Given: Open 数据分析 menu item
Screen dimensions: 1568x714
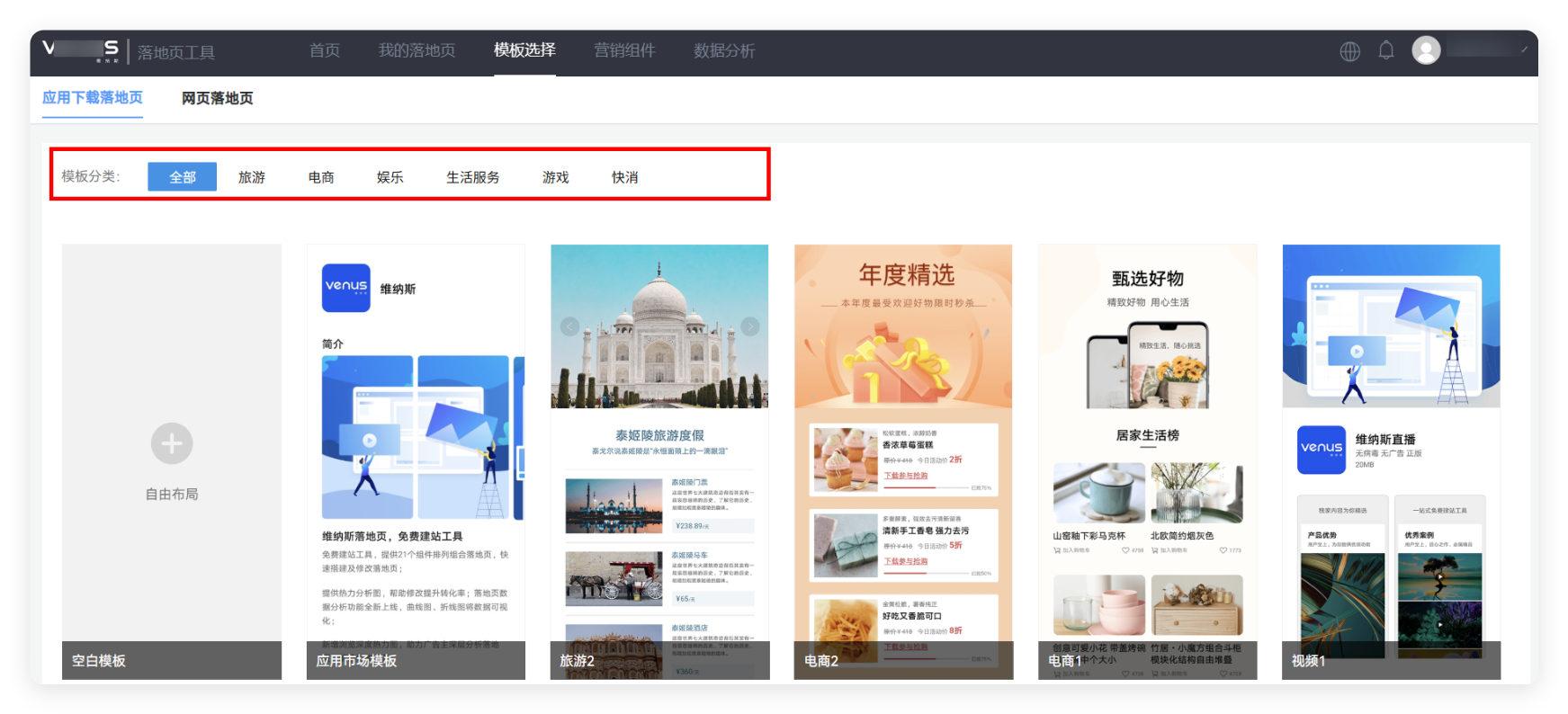Looking at the screenshot, I should 724,50.
